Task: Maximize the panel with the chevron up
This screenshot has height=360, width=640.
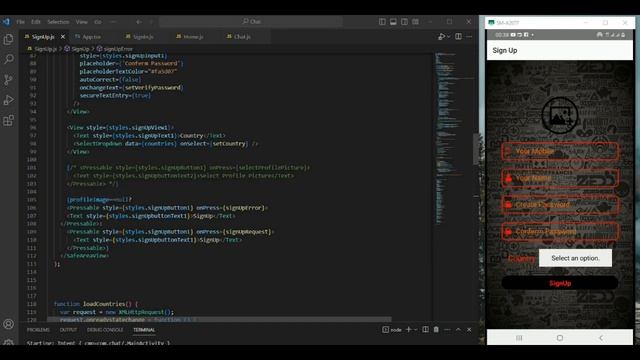Action: coord(458,330)
